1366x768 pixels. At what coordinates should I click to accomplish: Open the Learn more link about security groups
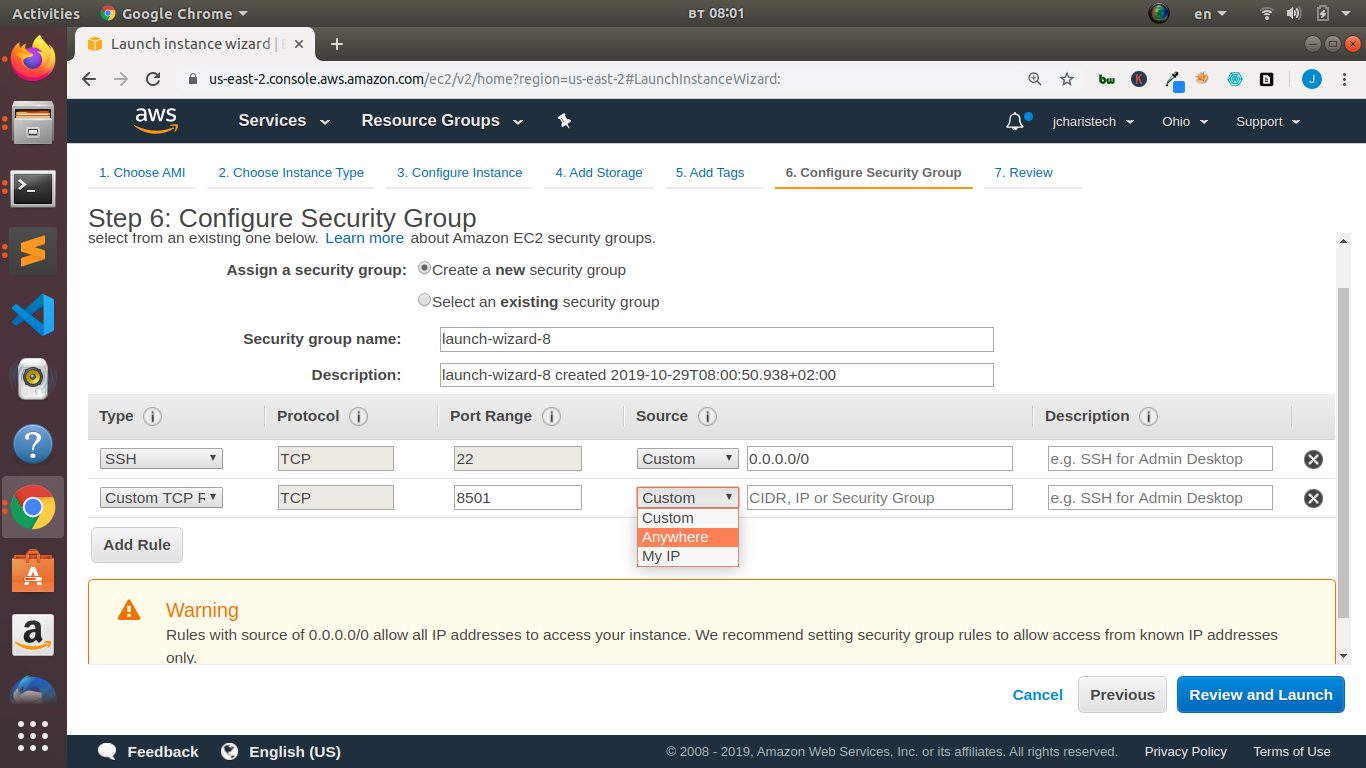click(x=364, y=238)
